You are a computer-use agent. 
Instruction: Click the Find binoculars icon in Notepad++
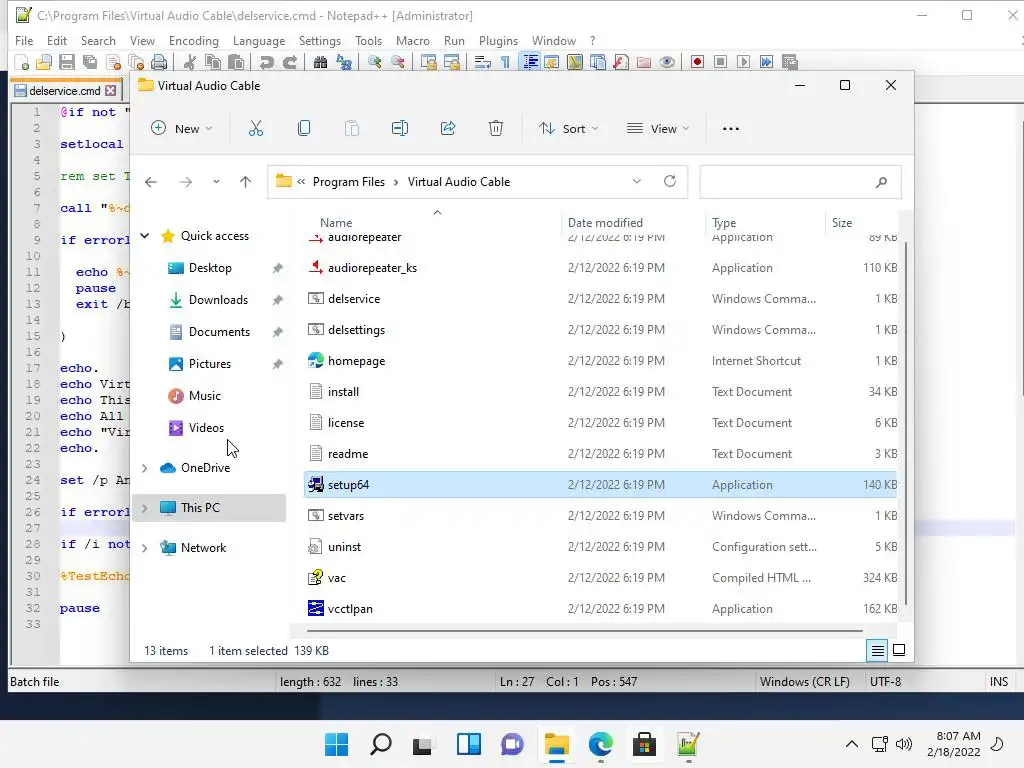pos(320,62)
